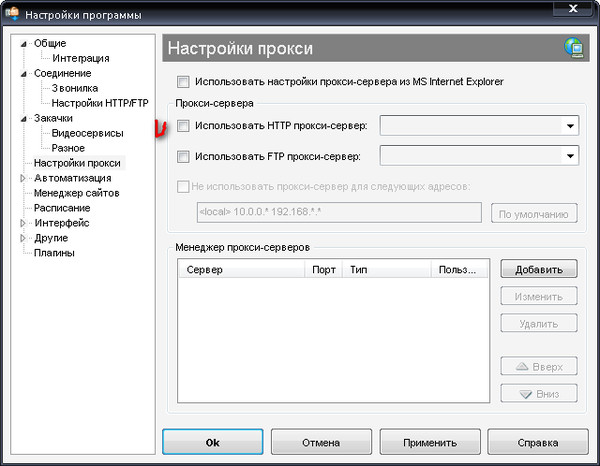The width and height of the screenshot is (600, 466).
Task: Open help with the 'Справка' button
Action: click(x=538, y=442)
